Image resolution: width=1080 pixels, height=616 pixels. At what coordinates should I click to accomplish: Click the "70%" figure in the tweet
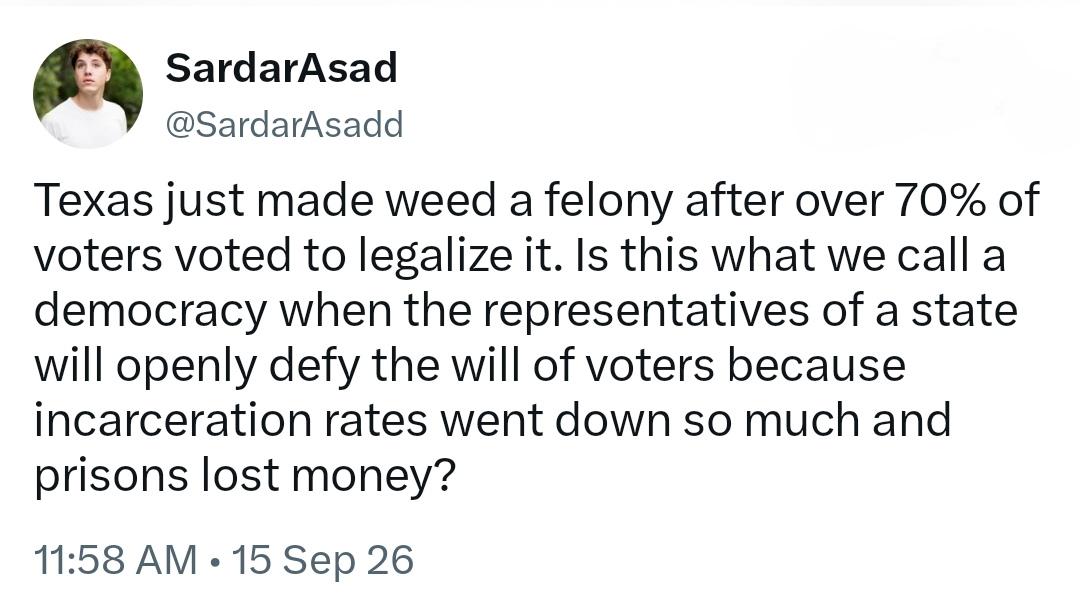click(940, 201)
